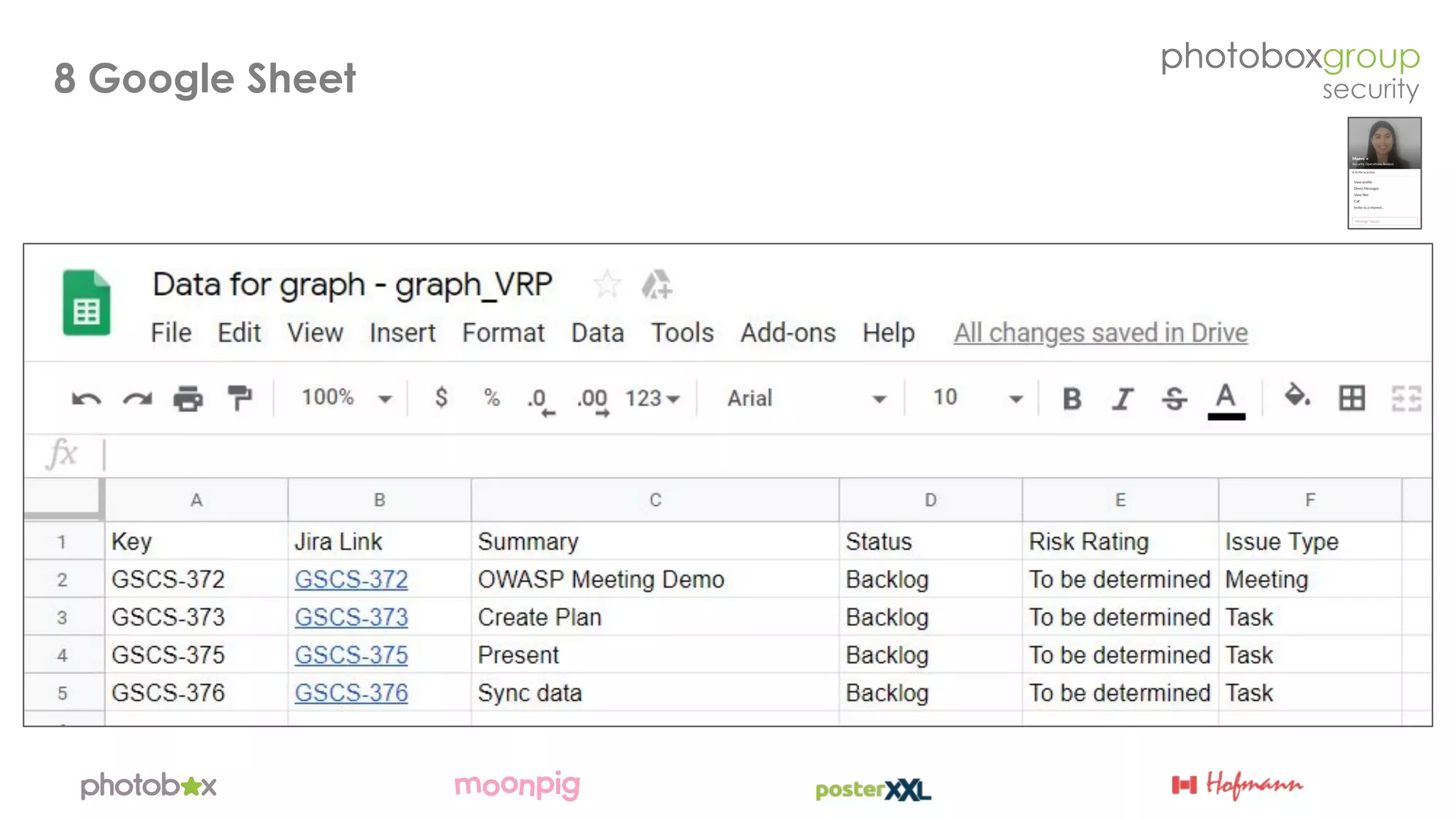Image resolution: width=1456 pixels, height=819 pixels.
Task: Click the Add to Drive icon
Action: click(657, 285)
